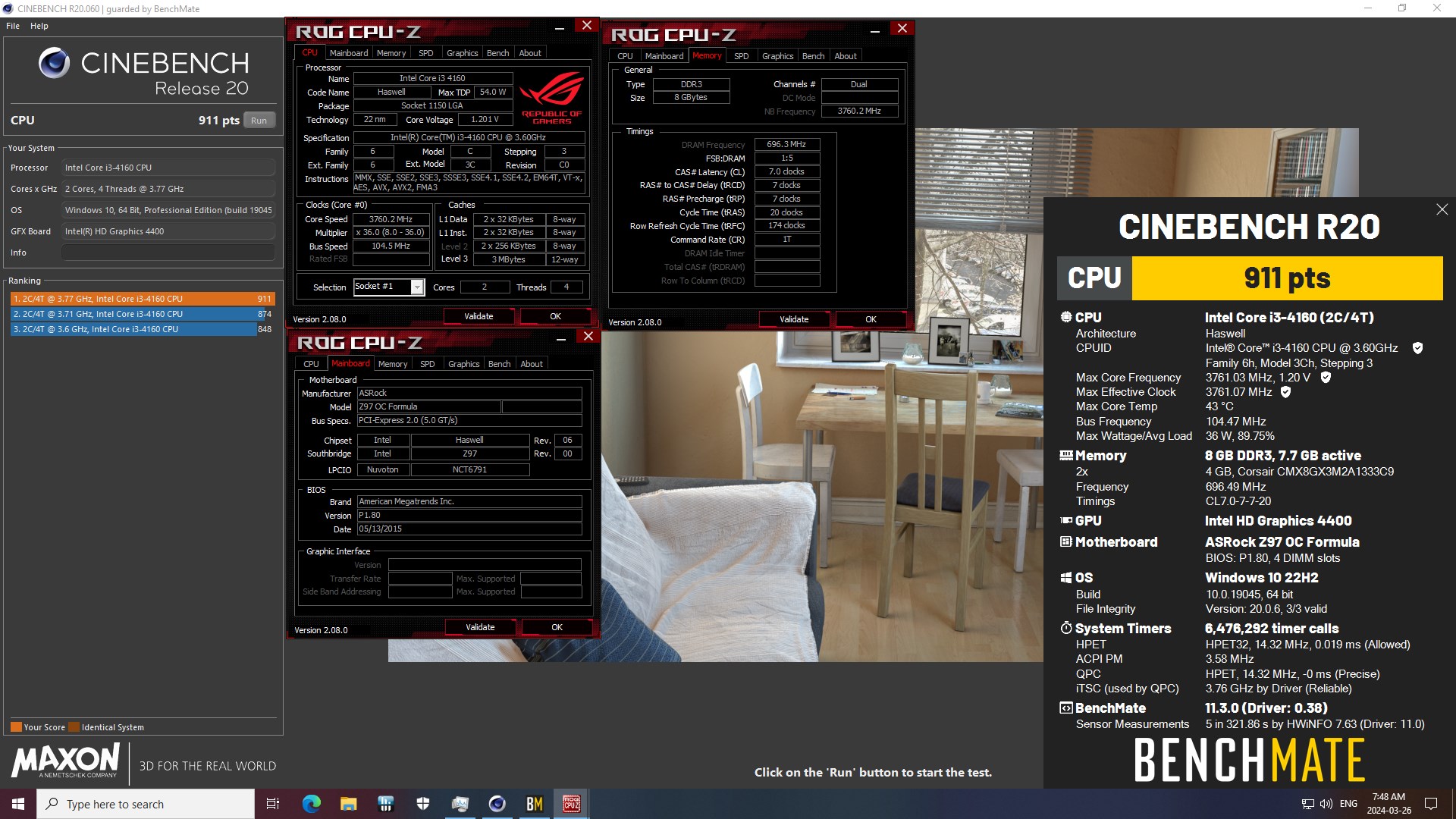The height and width of the screenshot is (819, 1456).
Task: Click the taskbar search box
Action: click(x=146, y=804)
